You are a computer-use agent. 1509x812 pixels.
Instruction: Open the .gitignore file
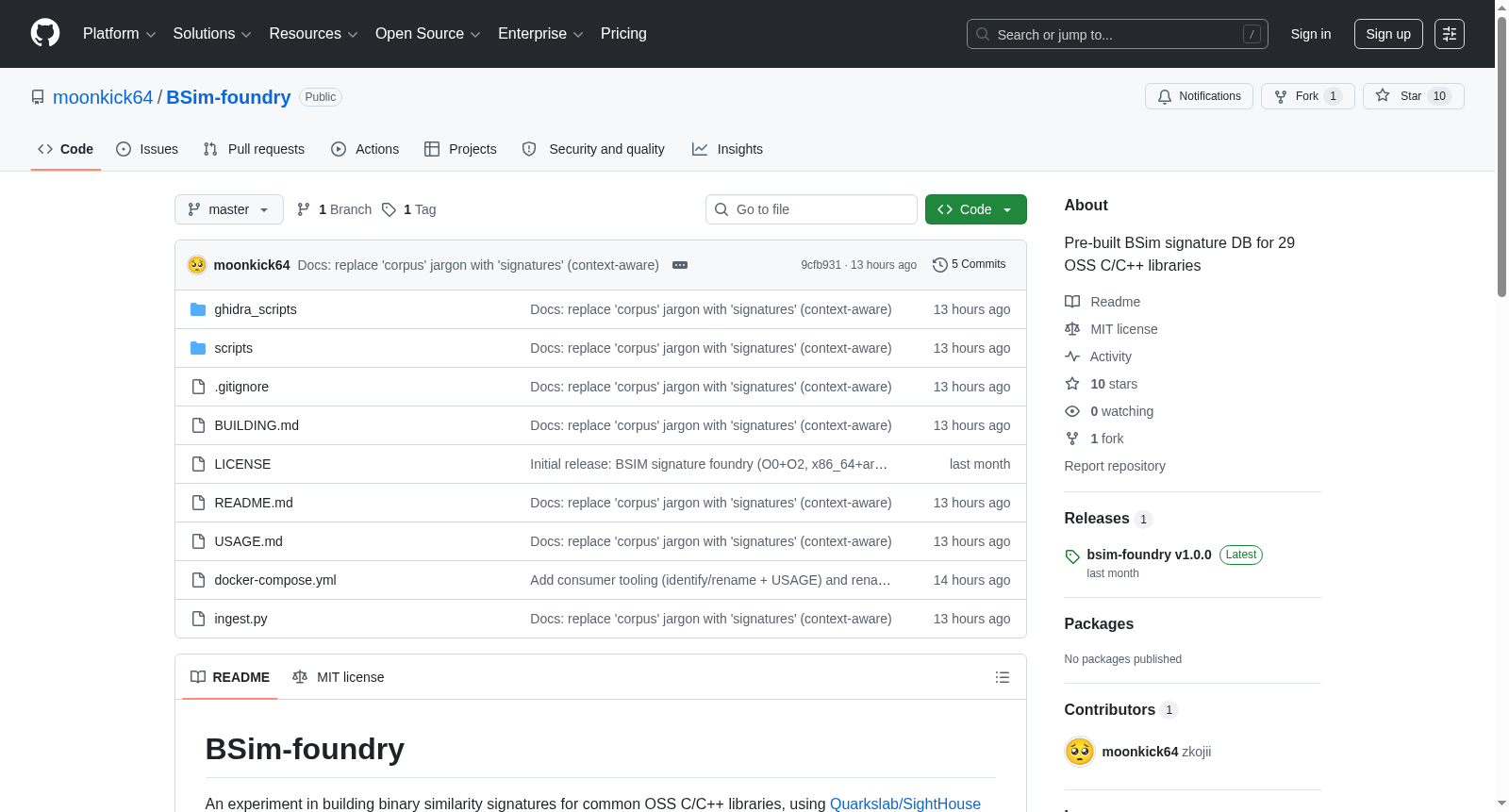pyautogui.click(x=241, y=387)
